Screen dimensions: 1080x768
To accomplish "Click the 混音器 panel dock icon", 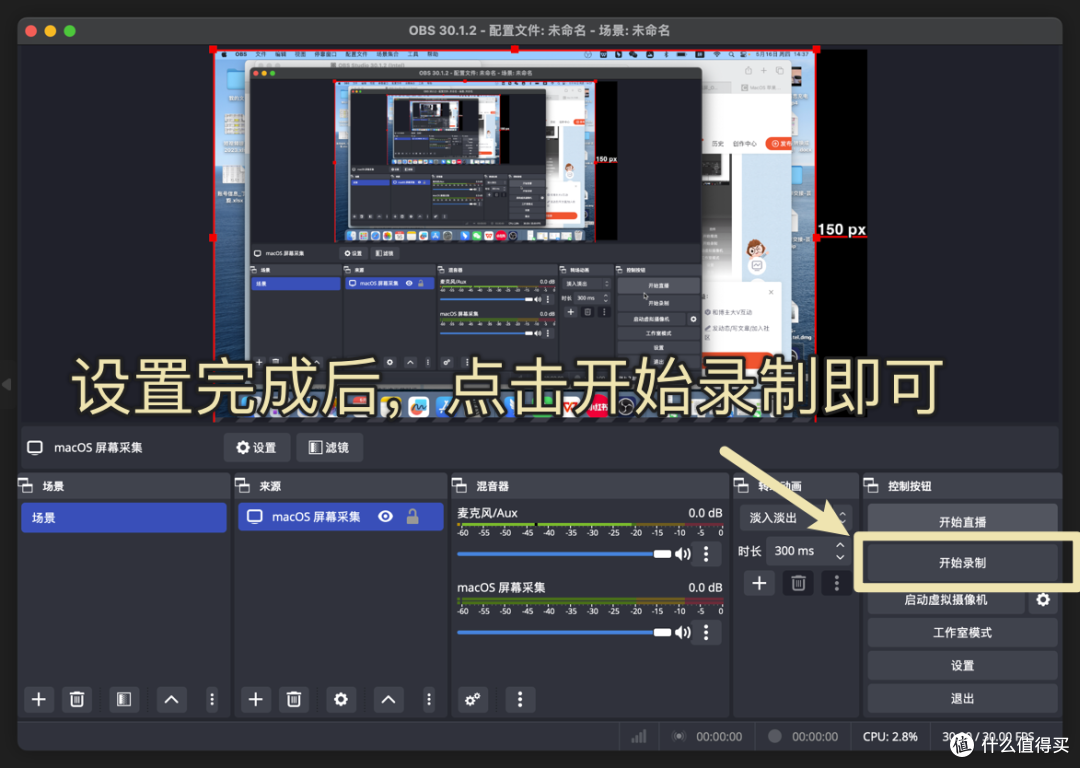I will [459, 486].
